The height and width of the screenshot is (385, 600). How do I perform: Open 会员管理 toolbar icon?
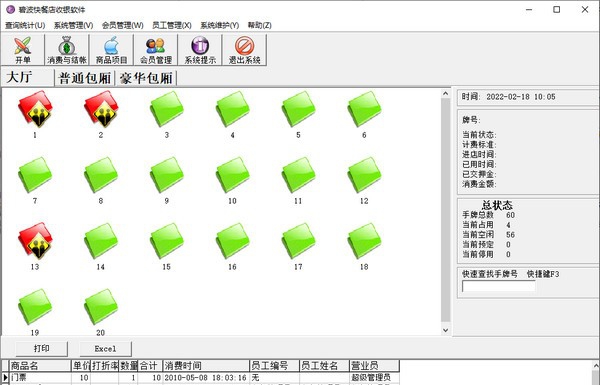coord(156,50)
